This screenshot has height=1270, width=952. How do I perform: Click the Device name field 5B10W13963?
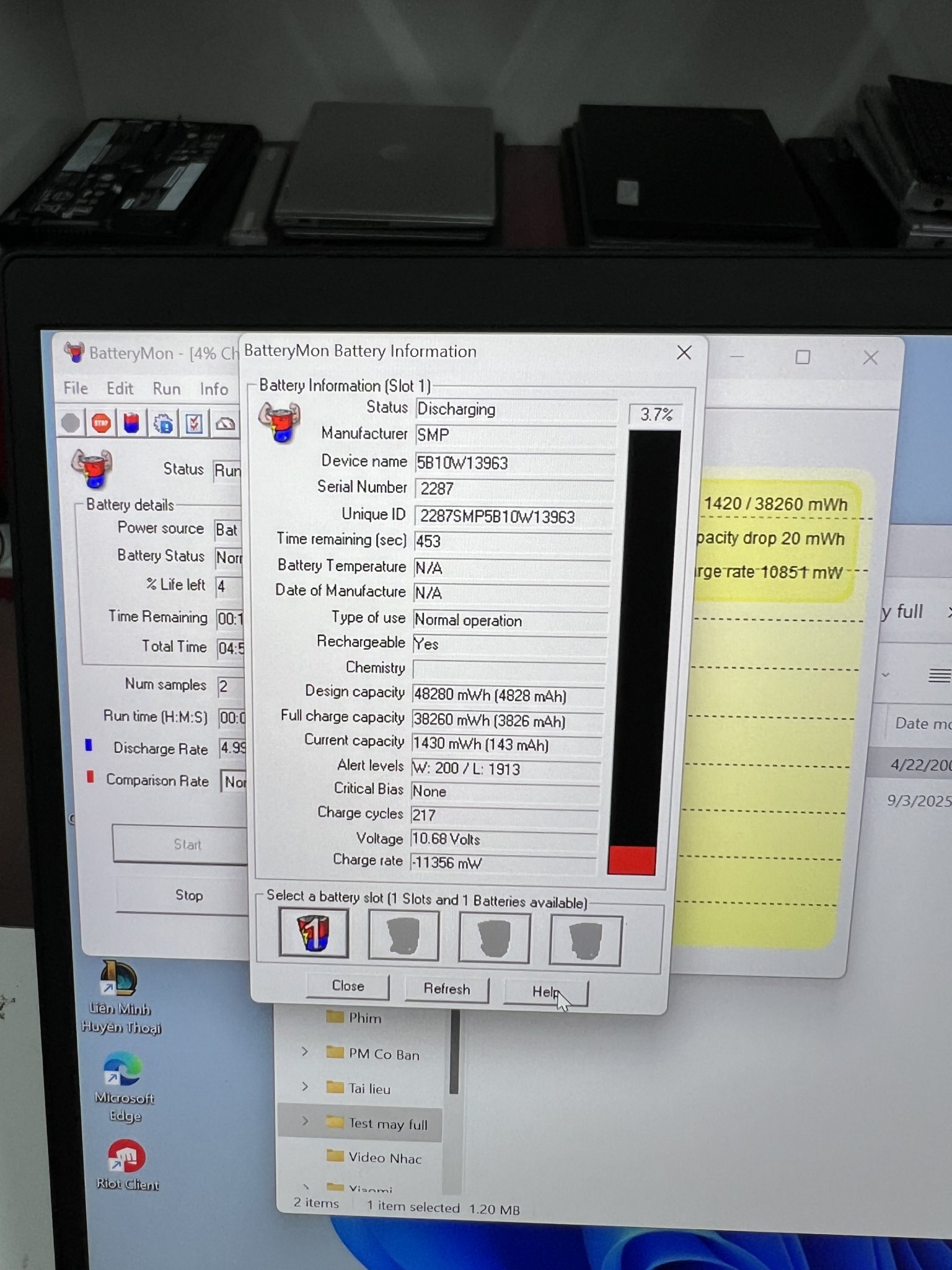pyautogui.click(x=515, y=463)
